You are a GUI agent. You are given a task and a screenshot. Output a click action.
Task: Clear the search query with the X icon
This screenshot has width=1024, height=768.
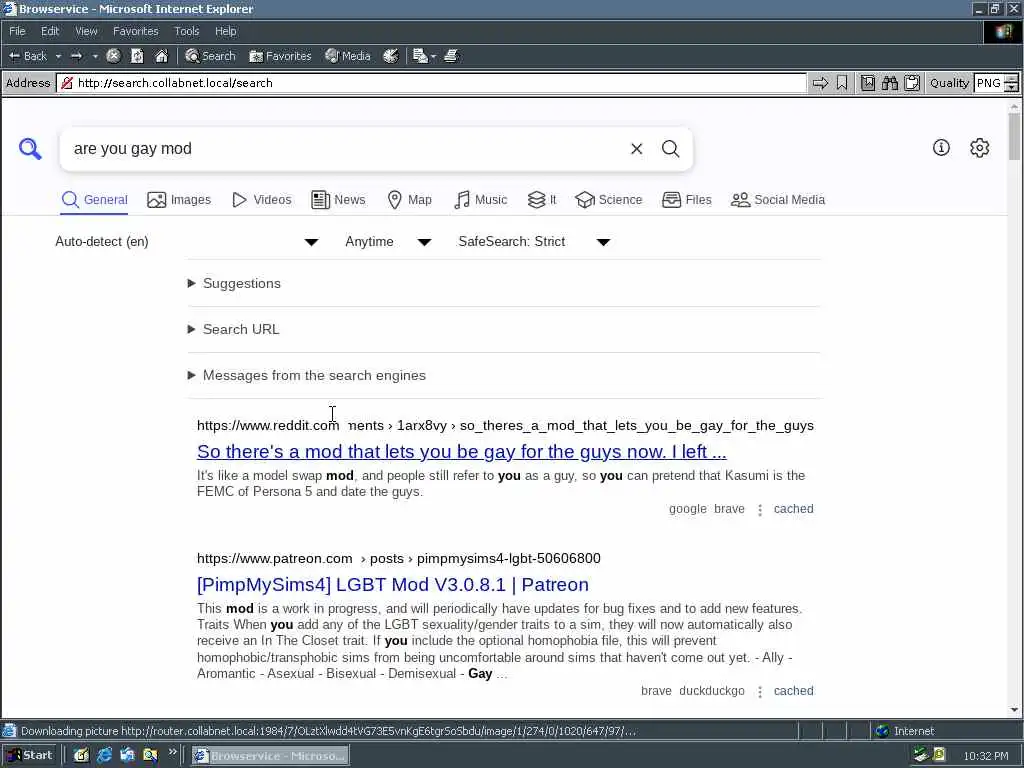coord(637,149)
